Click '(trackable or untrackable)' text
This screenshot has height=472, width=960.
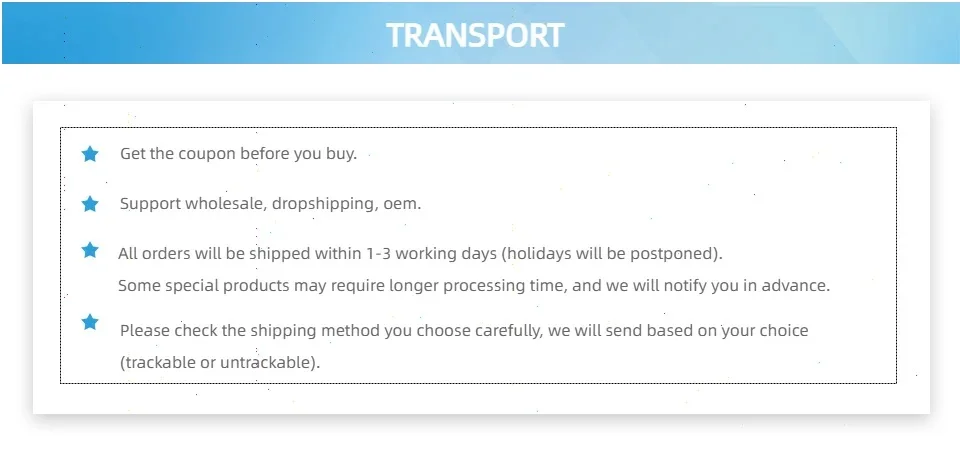(220, 362)
